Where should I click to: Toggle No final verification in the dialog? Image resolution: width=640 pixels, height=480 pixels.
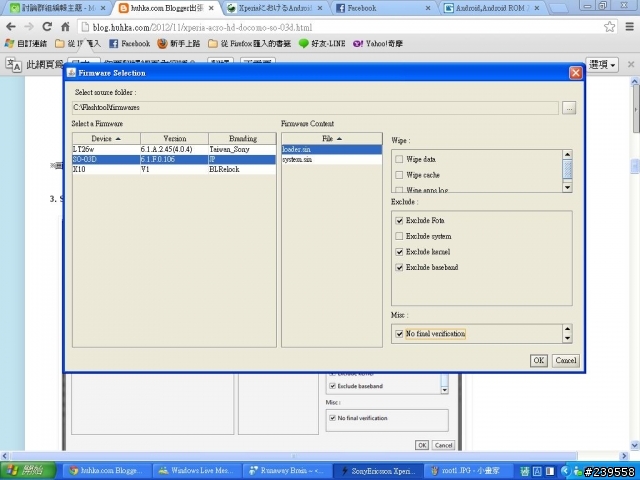399,334
